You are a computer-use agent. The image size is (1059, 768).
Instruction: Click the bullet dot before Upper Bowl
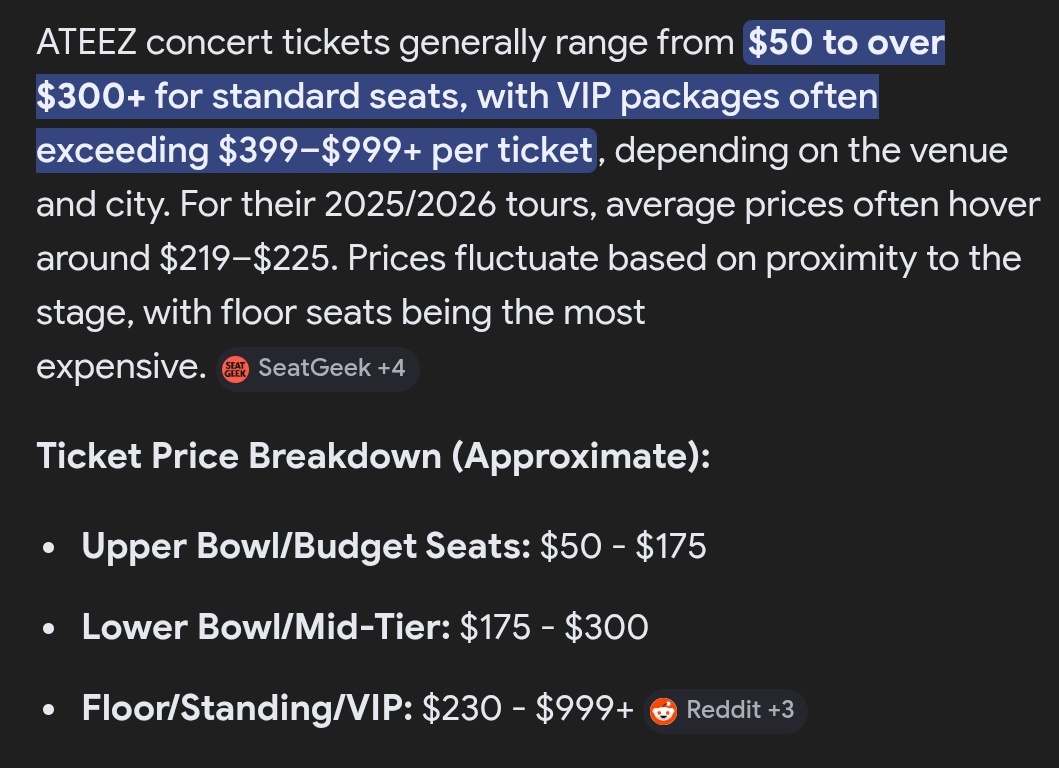pos(49,549)
